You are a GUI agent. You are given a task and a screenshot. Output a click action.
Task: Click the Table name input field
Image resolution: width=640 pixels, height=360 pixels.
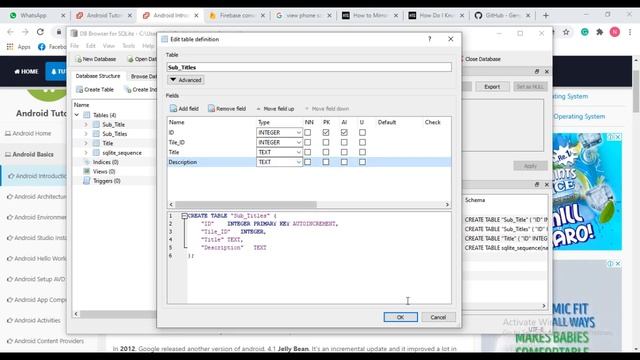click(x=309, y=67)
